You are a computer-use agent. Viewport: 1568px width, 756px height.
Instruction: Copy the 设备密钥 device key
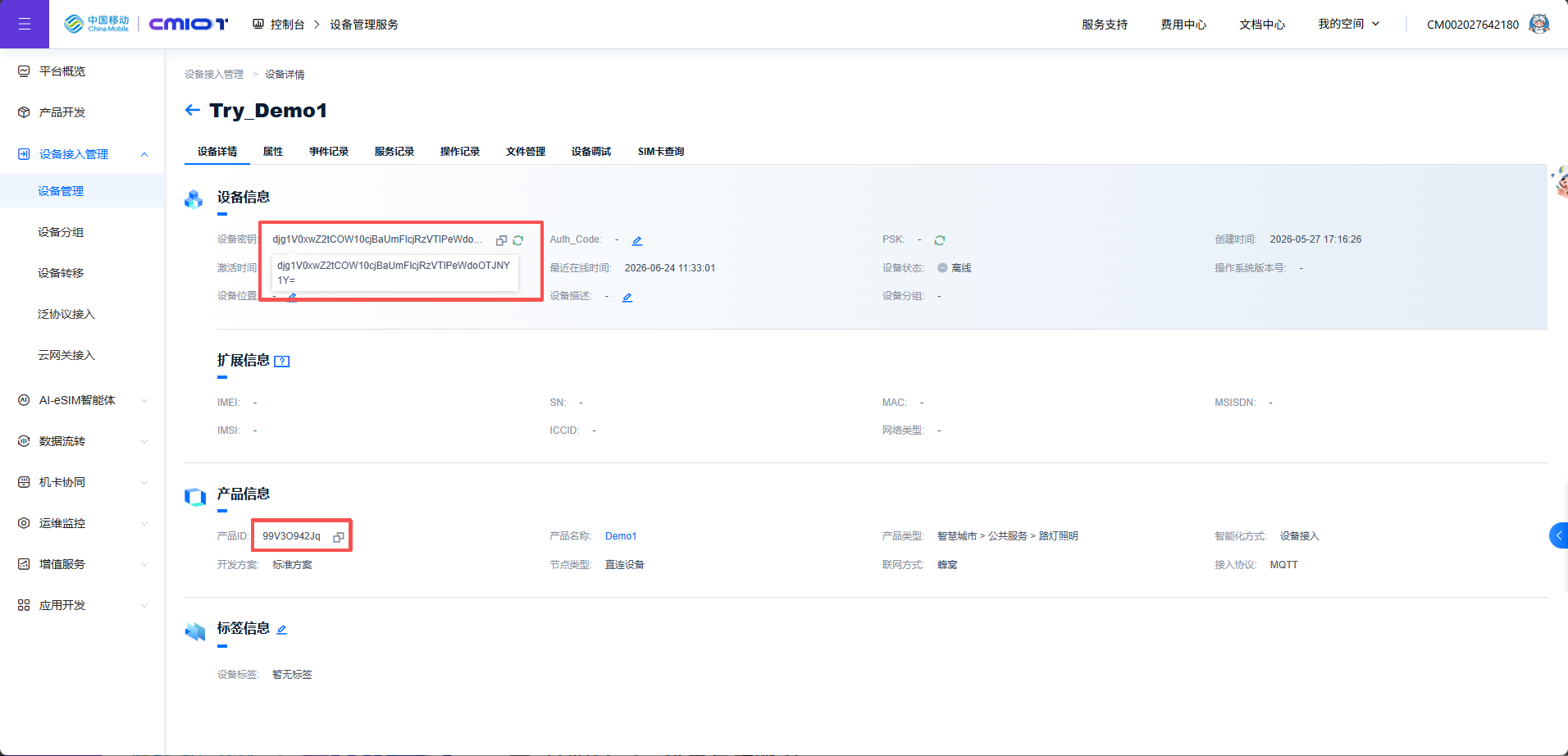pyautogui.click(x=501, y=240)
